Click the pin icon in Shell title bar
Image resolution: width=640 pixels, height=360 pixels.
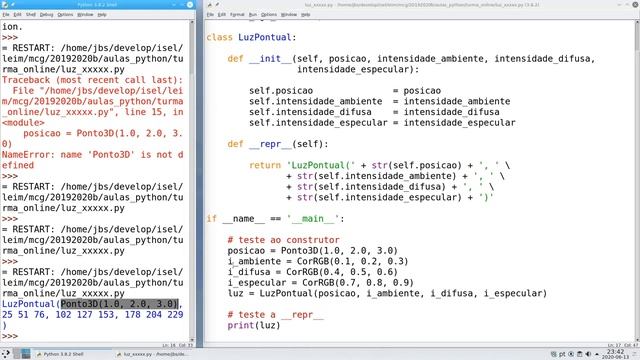coord(12,4)
